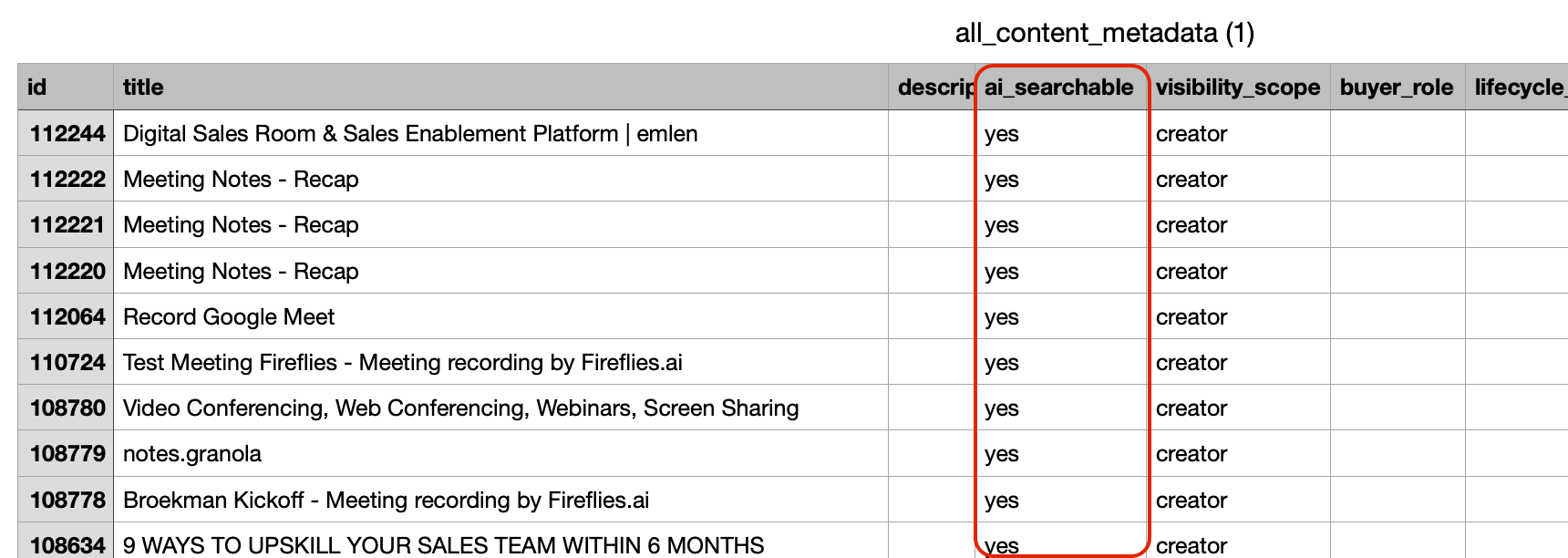
Task: Click the 9 WAYS TO UPSKILL title cell
Action: 443,545
